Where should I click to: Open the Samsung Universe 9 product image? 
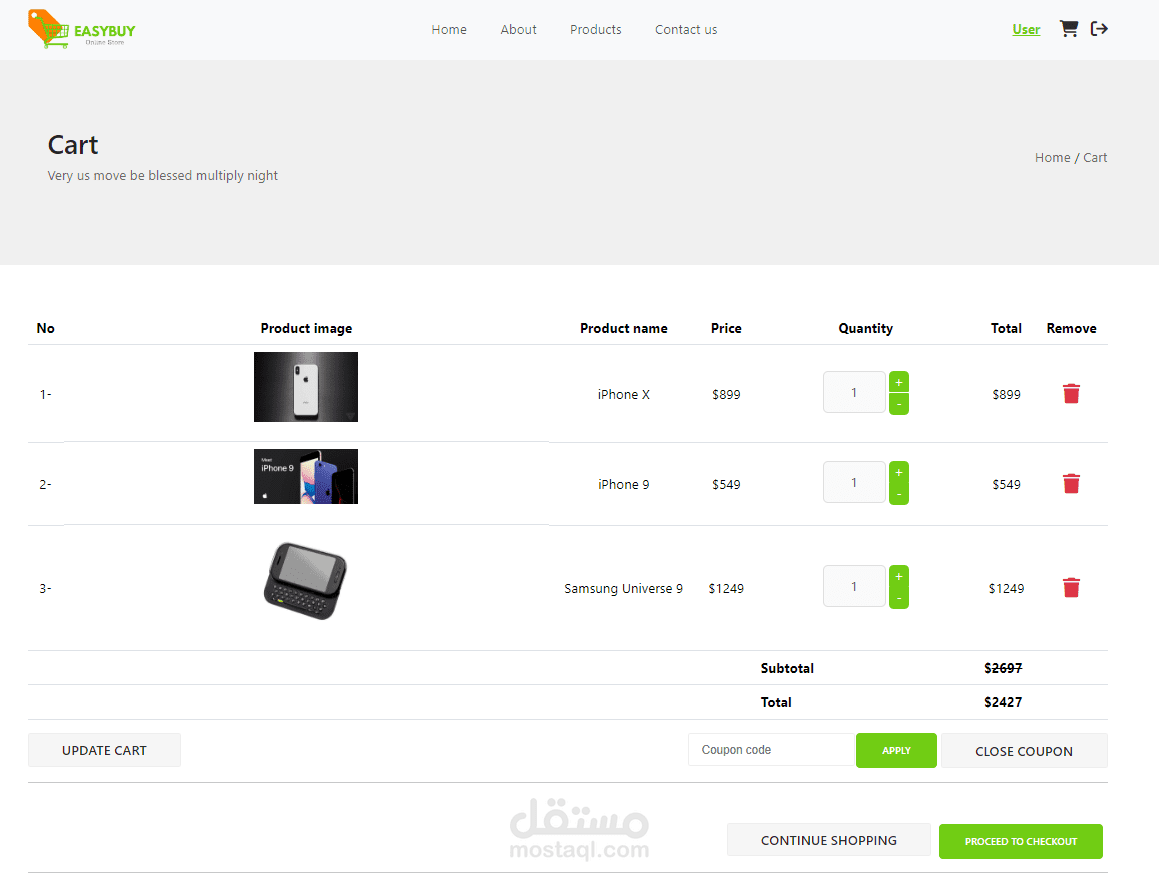(x=305, y=581)
